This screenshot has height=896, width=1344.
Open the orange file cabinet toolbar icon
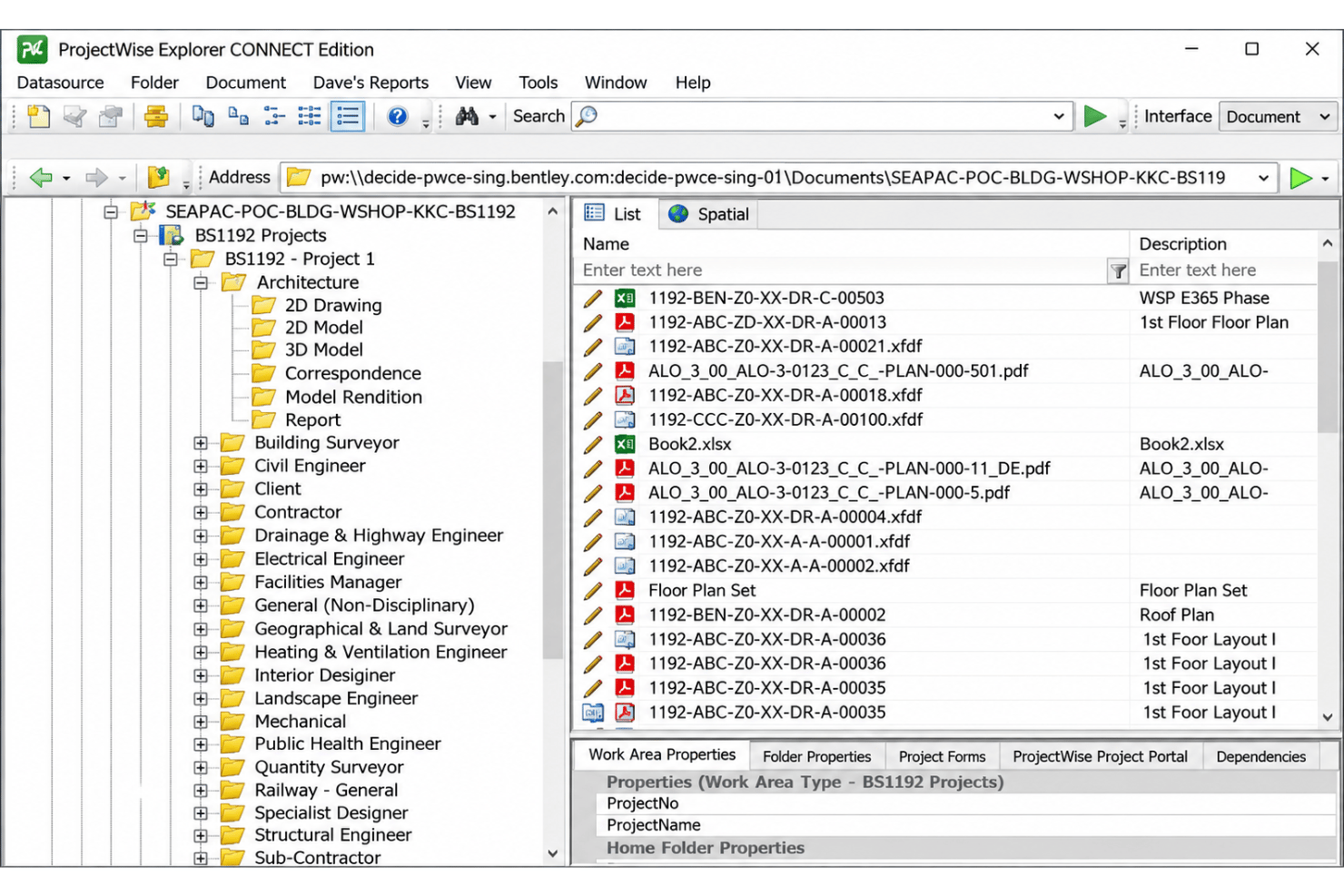pyautogui.click(x=156, y=116)
